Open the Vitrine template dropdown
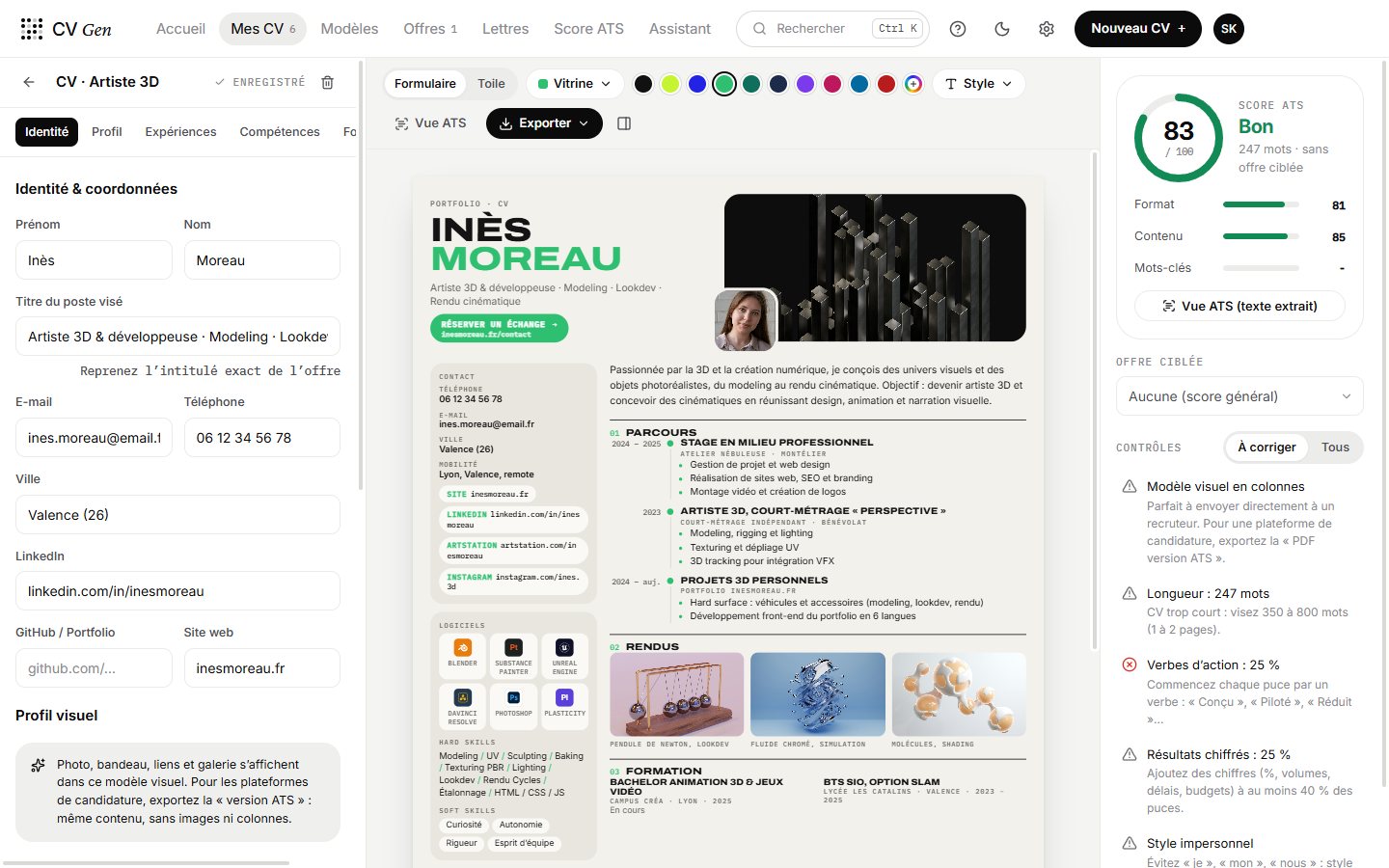1389x868 pixels. 575,84
